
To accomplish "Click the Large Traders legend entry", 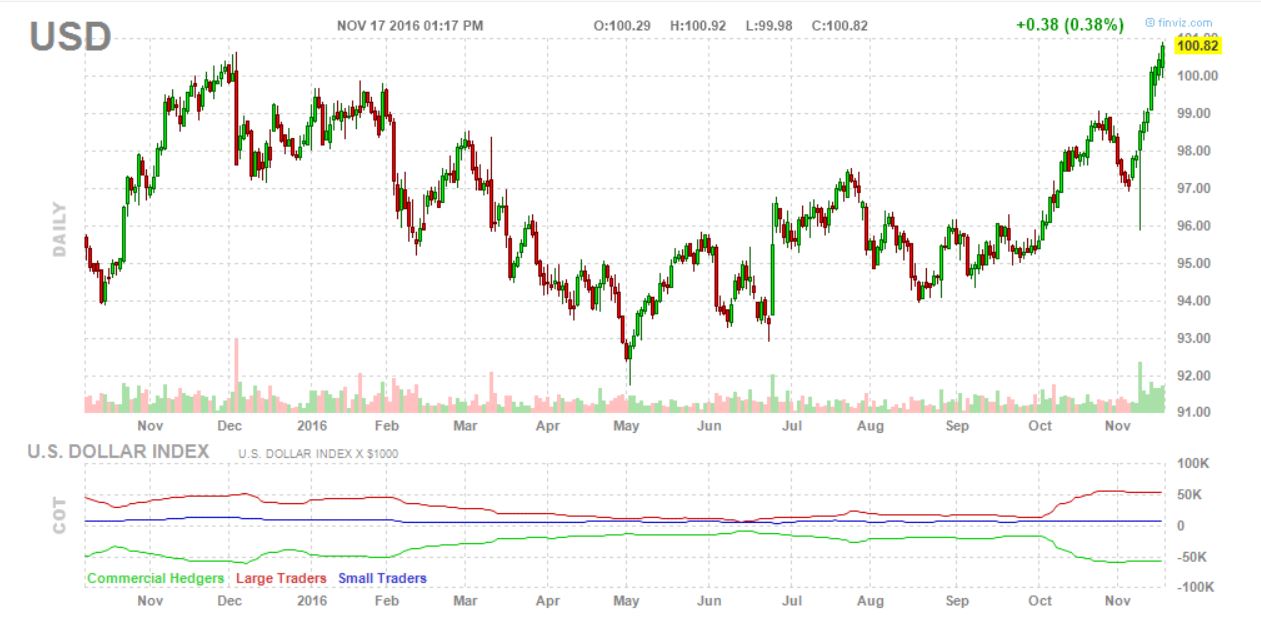I will click(x=281, y=578).
